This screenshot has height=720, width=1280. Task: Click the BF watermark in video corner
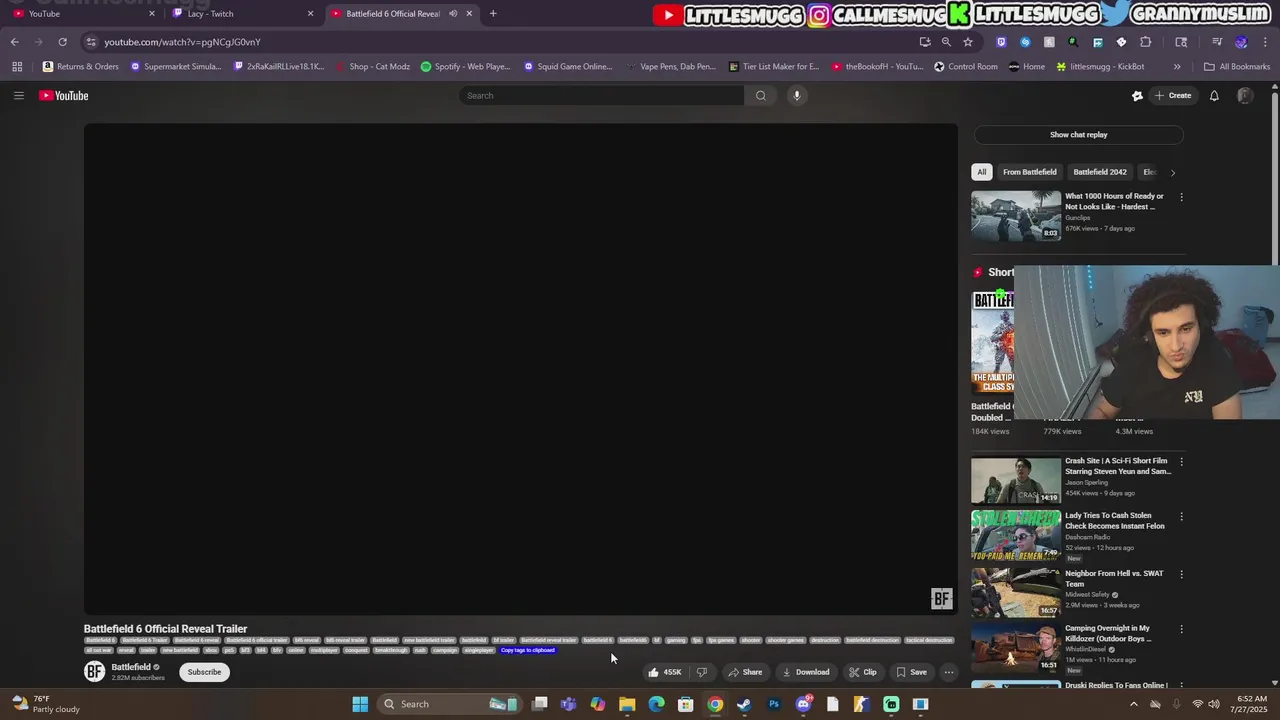point(941,599)
